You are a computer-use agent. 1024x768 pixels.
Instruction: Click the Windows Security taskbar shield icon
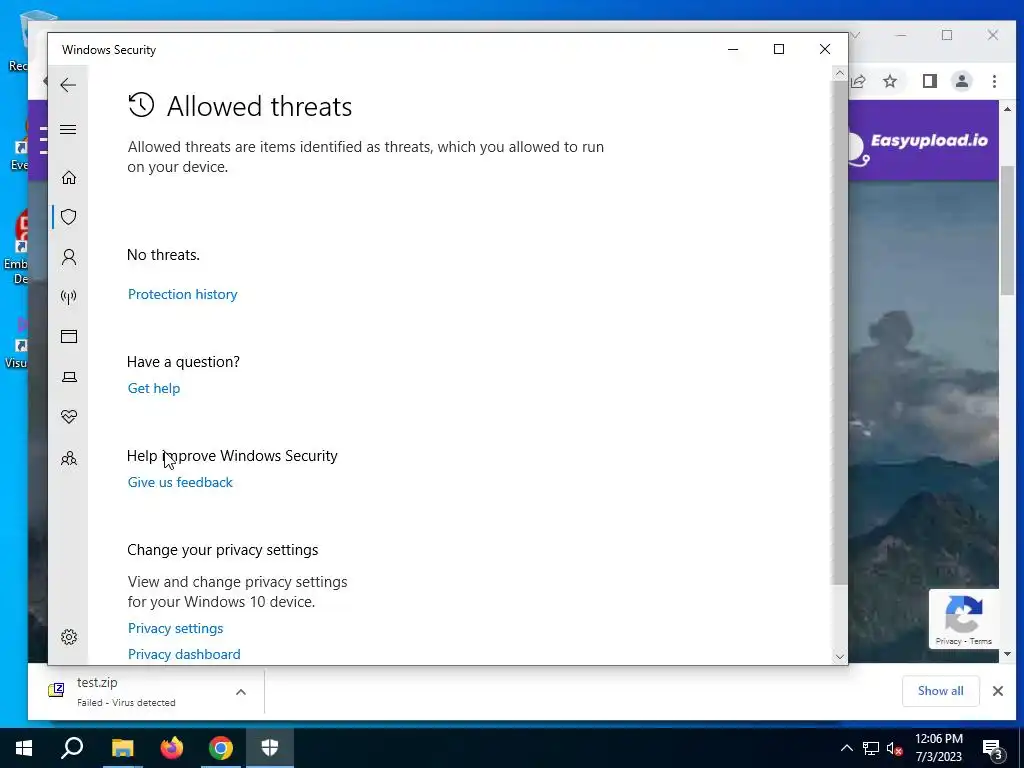[x=270, y=748]
